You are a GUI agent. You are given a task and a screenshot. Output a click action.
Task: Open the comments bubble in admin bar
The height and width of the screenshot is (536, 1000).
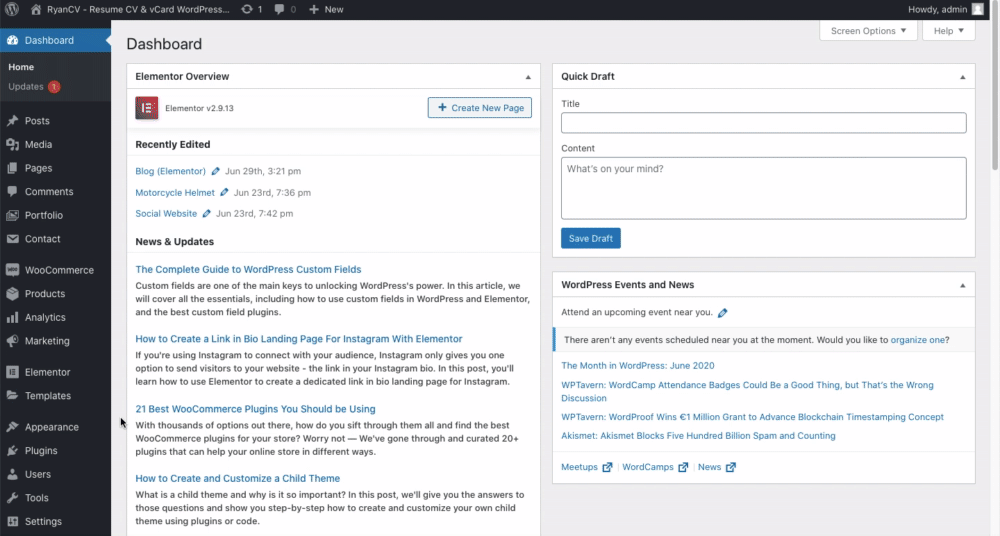[x=279, y=10]
